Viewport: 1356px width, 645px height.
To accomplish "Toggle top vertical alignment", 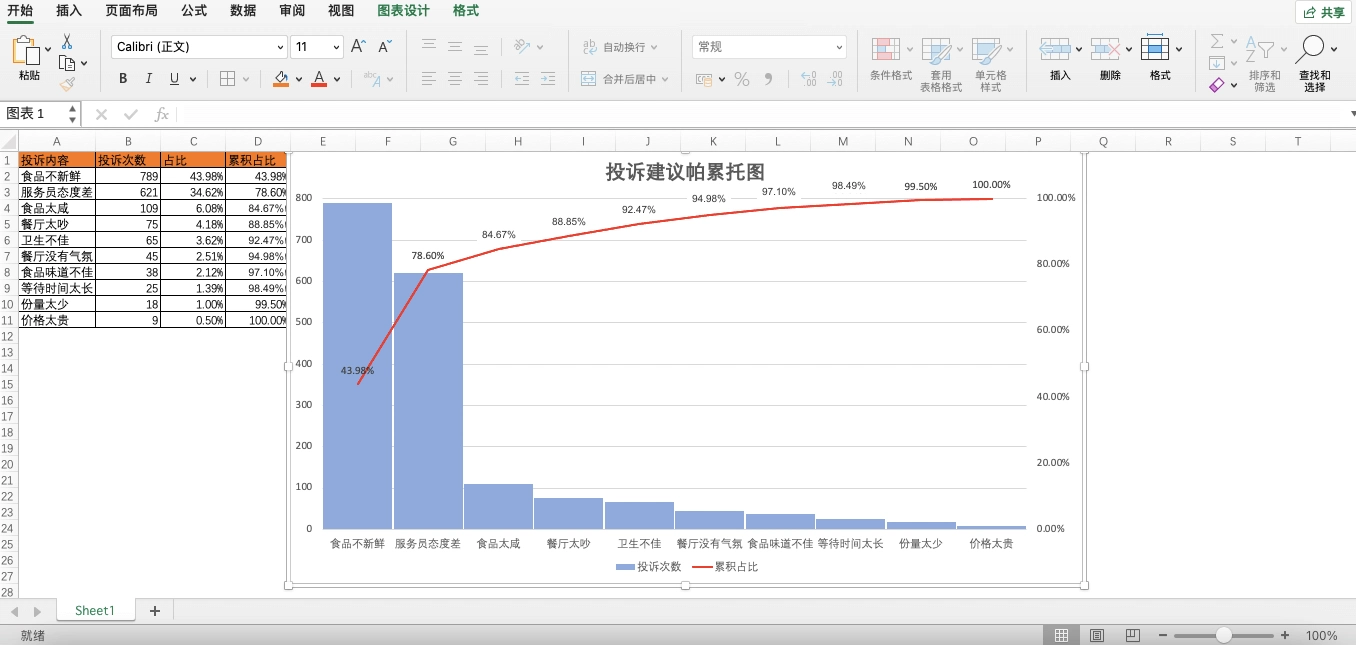I will pos(428,46).
